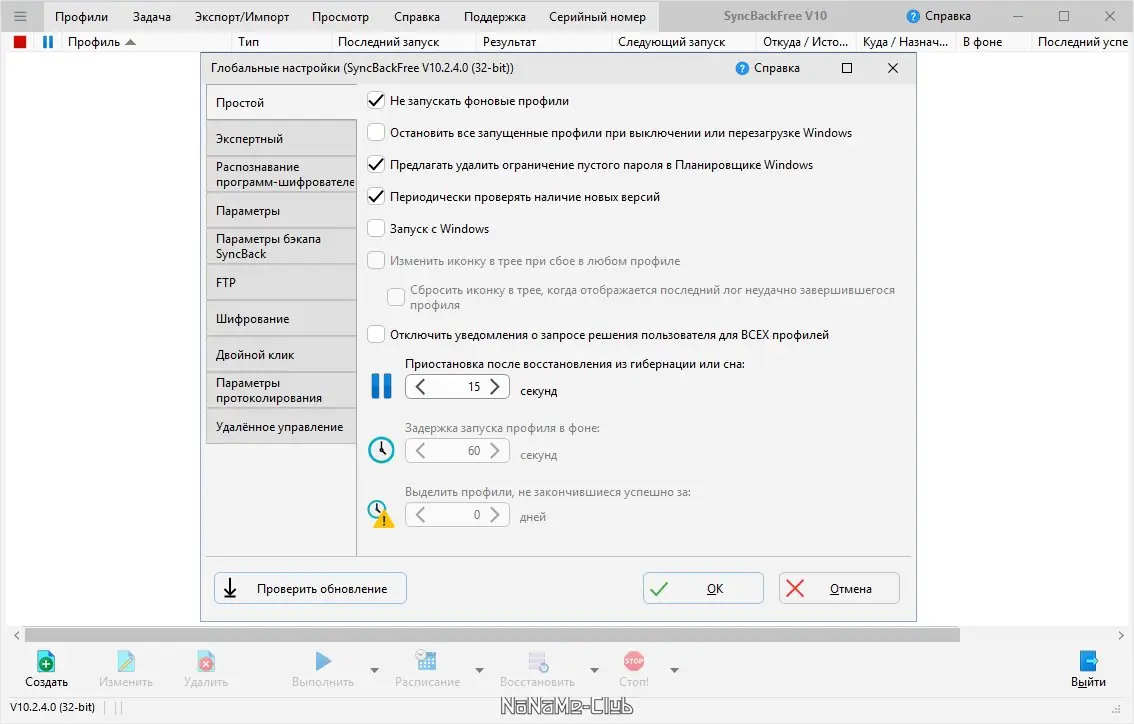Screen dimensions: 1134x724
Task: Click the Отмена cancel button
Action: 839,588
